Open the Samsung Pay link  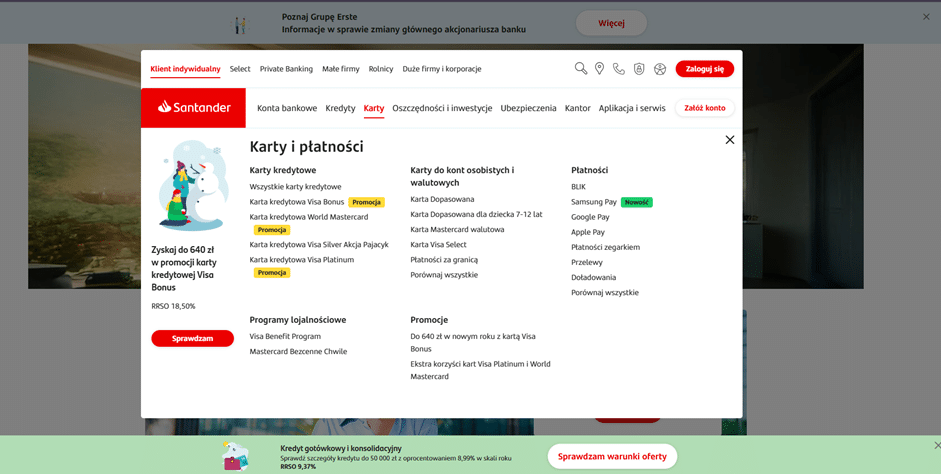(x=594, y=202)
